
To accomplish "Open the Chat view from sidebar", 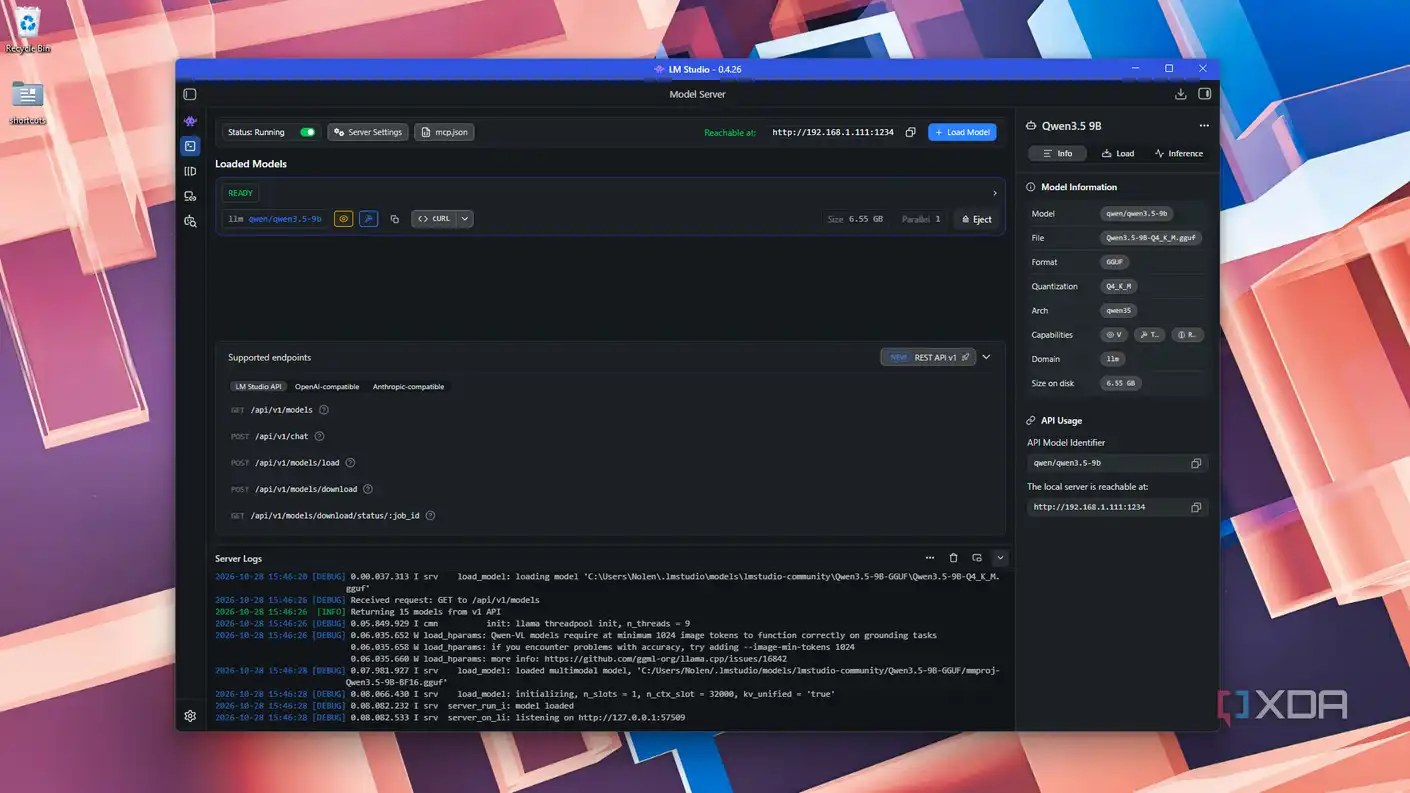I will 190,121.
